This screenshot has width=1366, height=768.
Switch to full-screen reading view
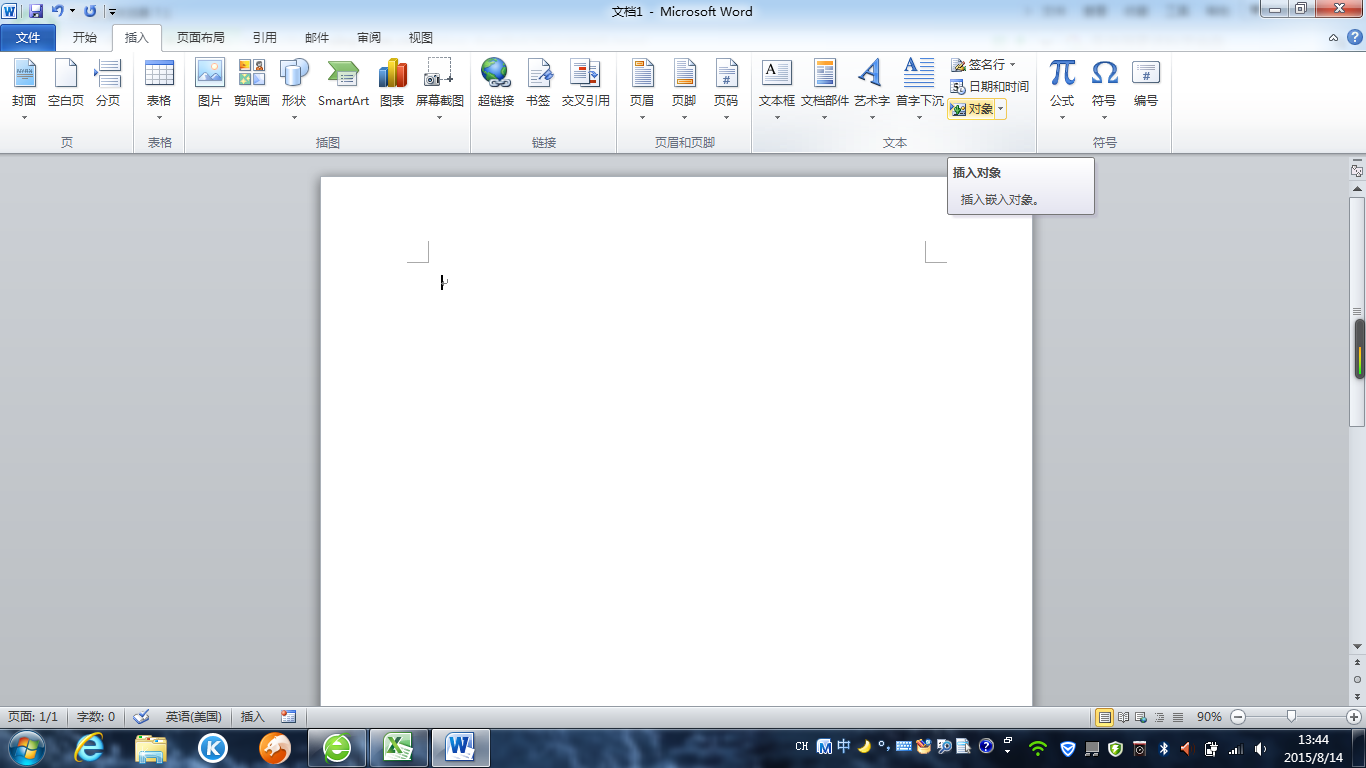coord(1124,717)
